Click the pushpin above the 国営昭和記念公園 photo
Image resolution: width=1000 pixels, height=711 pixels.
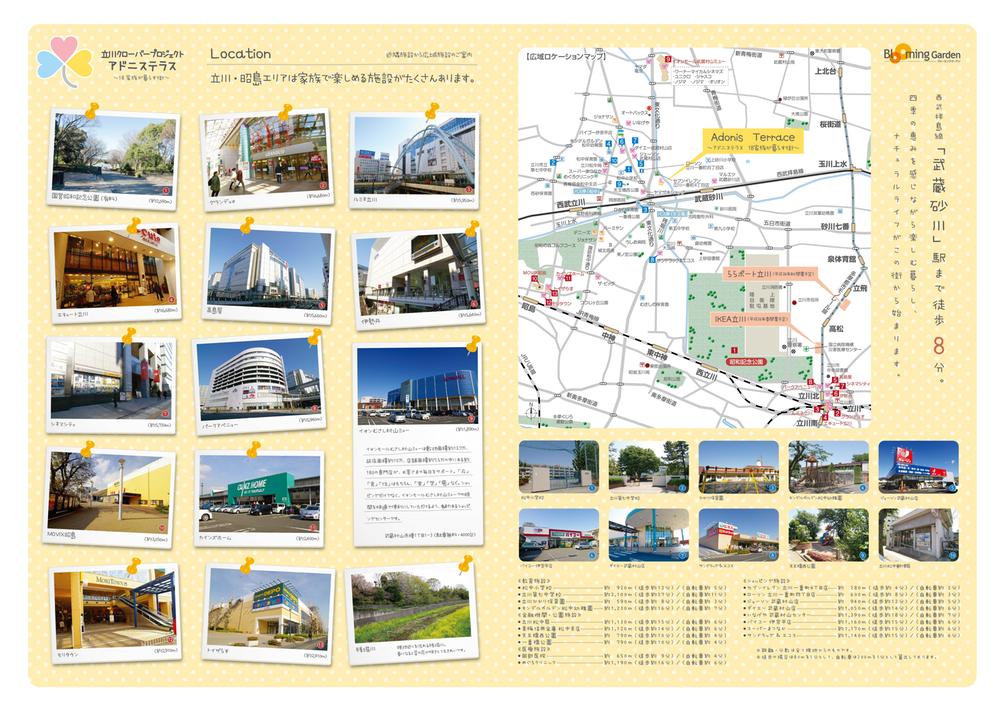92,111
